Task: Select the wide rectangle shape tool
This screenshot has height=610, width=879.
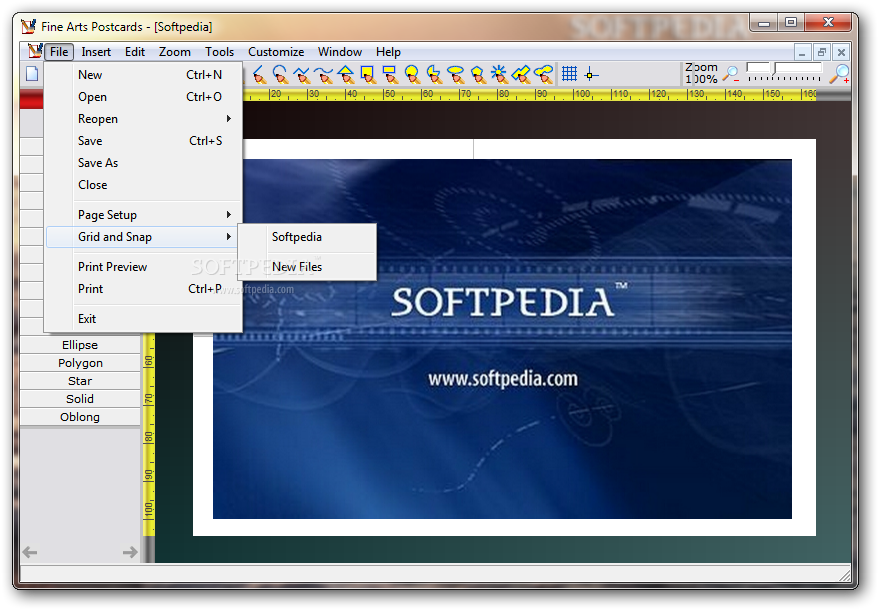Action: pos(390,74)
